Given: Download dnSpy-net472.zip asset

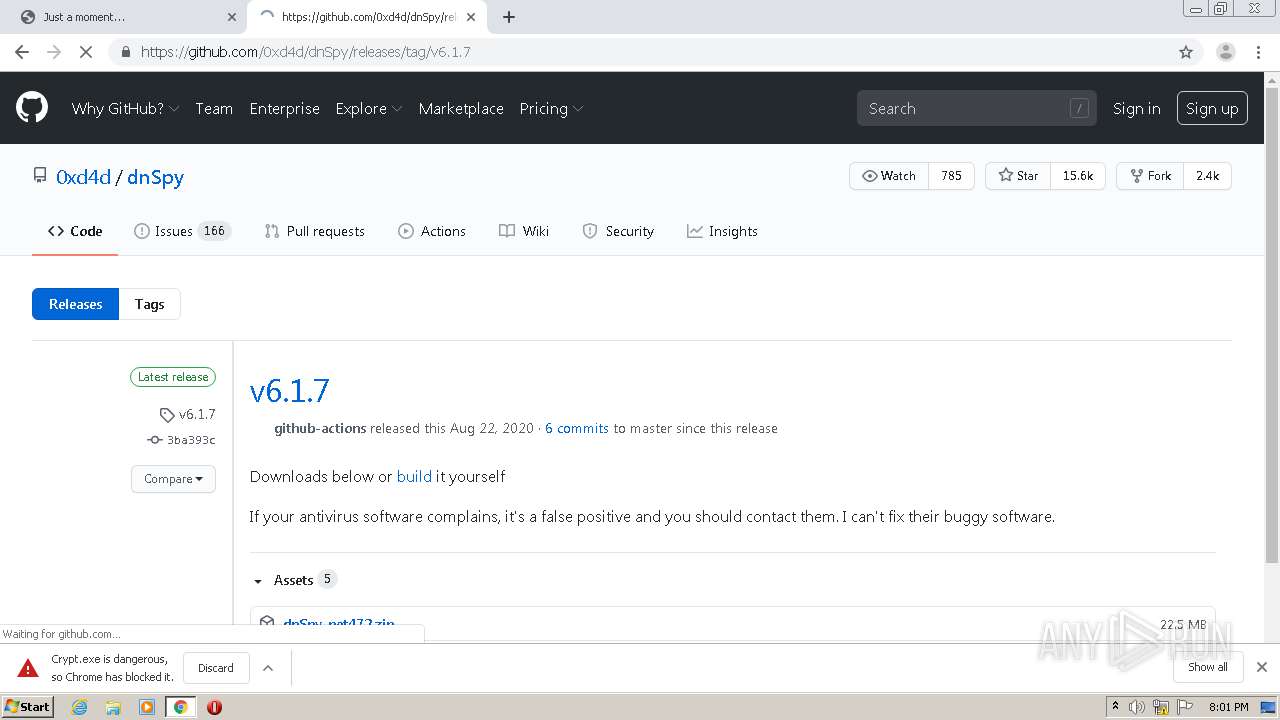Looking at the screenshot, I should point(339,623).
